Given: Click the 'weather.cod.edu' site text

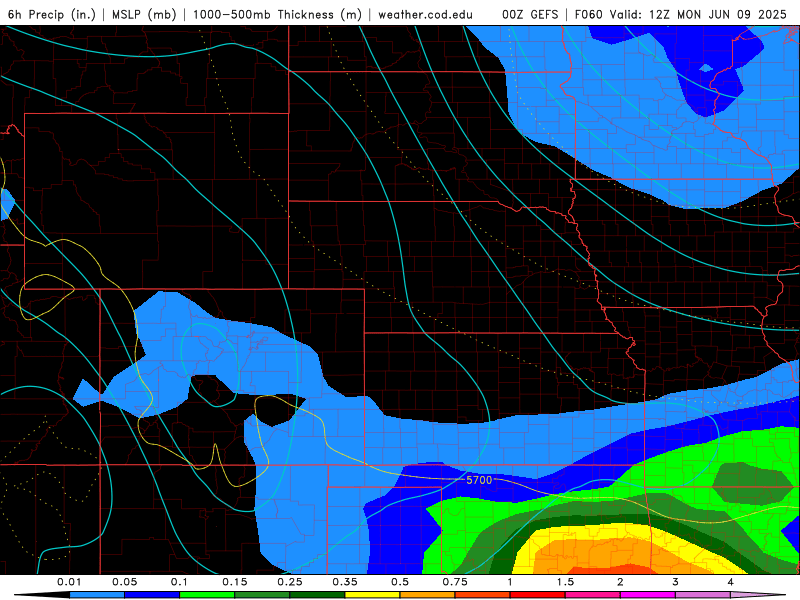Looking at the screenshot, I should [425, 14].
